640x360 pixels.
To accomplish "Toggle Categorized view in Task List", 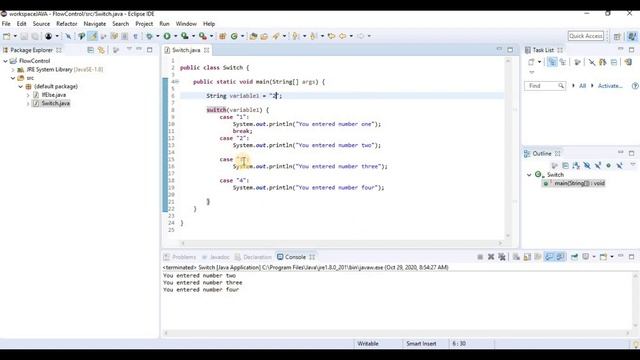I will (552, 62).
